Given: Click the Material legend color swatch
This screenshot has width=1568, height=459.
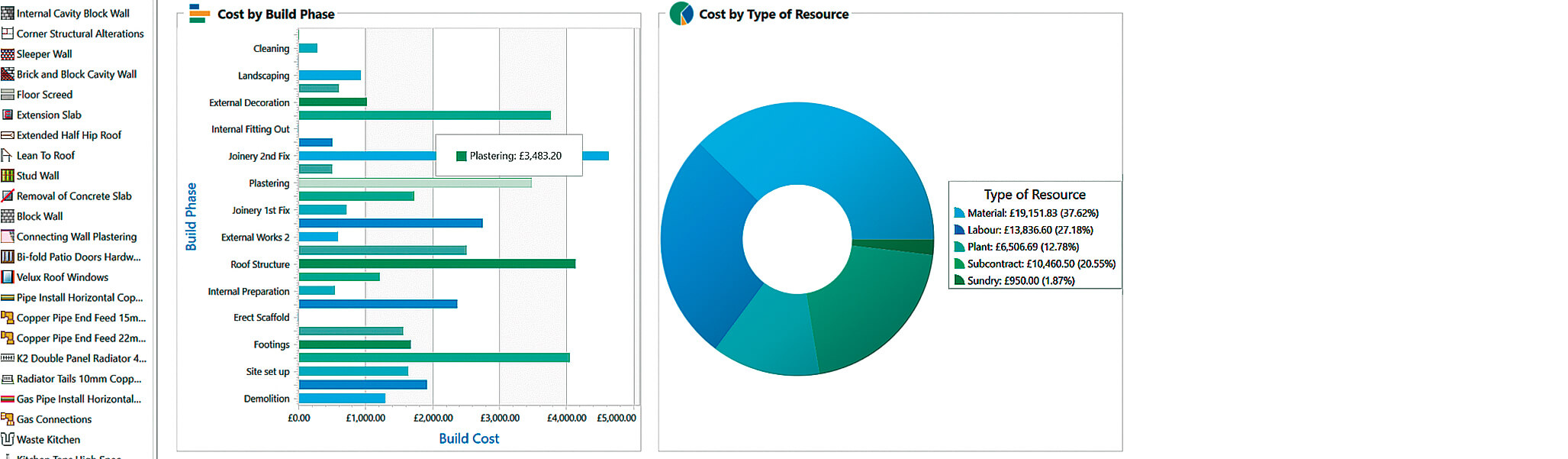Looking at the screenshot, I should pyautogui.click(x=959, y=213).
